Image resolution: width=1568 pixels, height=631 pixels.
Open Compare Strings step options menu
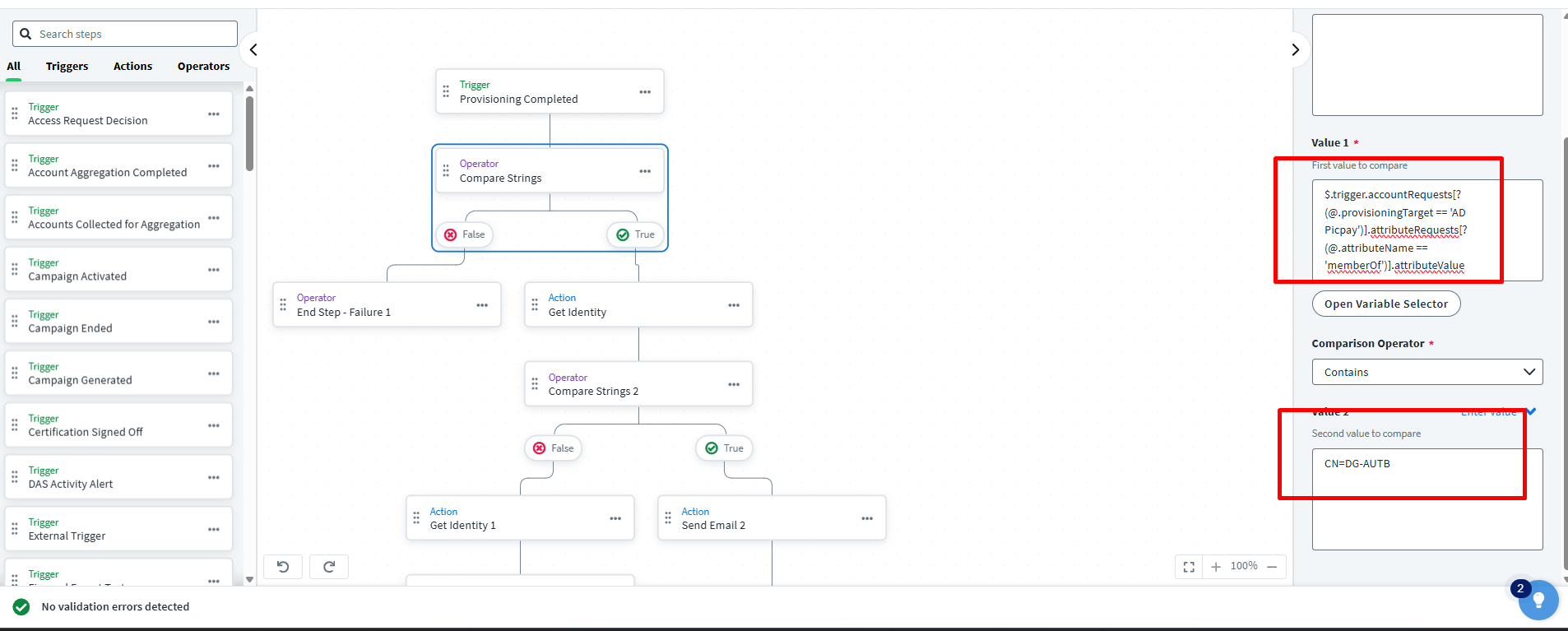click(x=645, y=171)
